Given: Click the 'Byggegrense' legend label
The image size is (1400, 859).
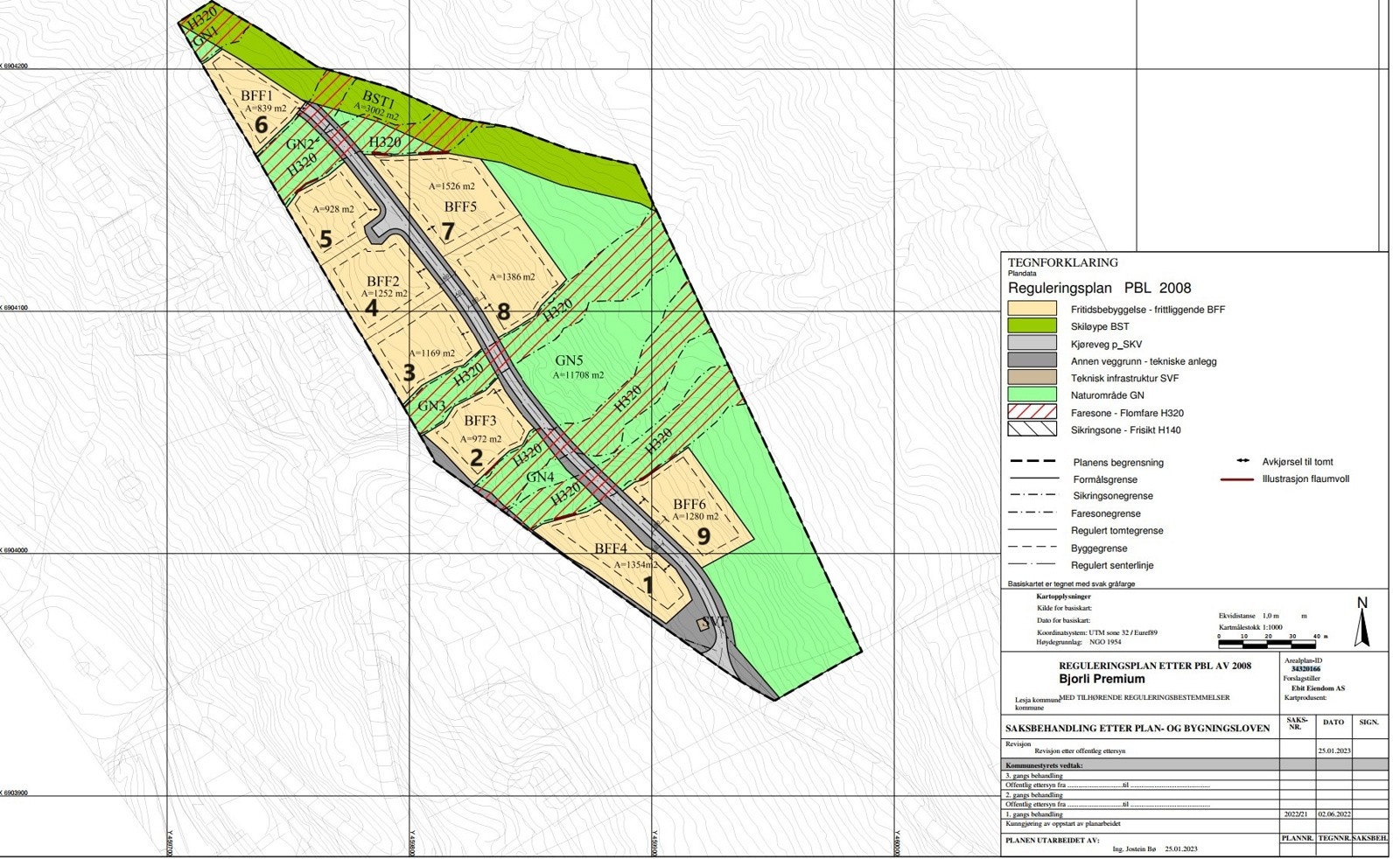Looking at the screenshot, I should point(1100,548).
